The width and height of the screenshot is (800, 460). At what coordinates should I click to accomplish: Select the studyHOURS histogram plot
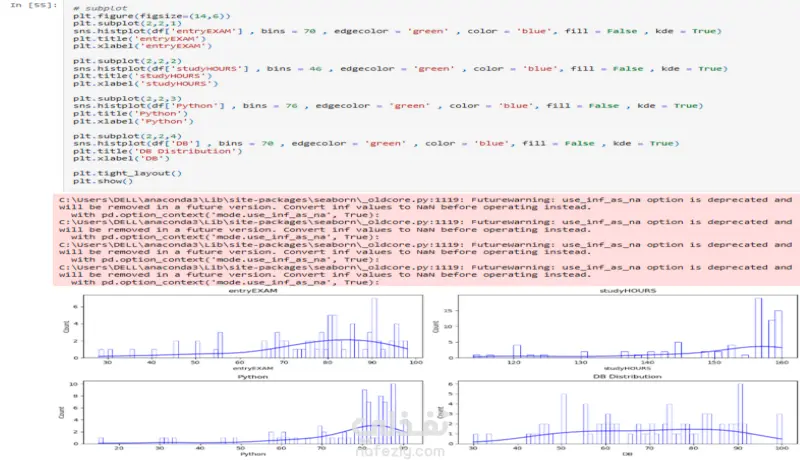(x=628, y=326)
